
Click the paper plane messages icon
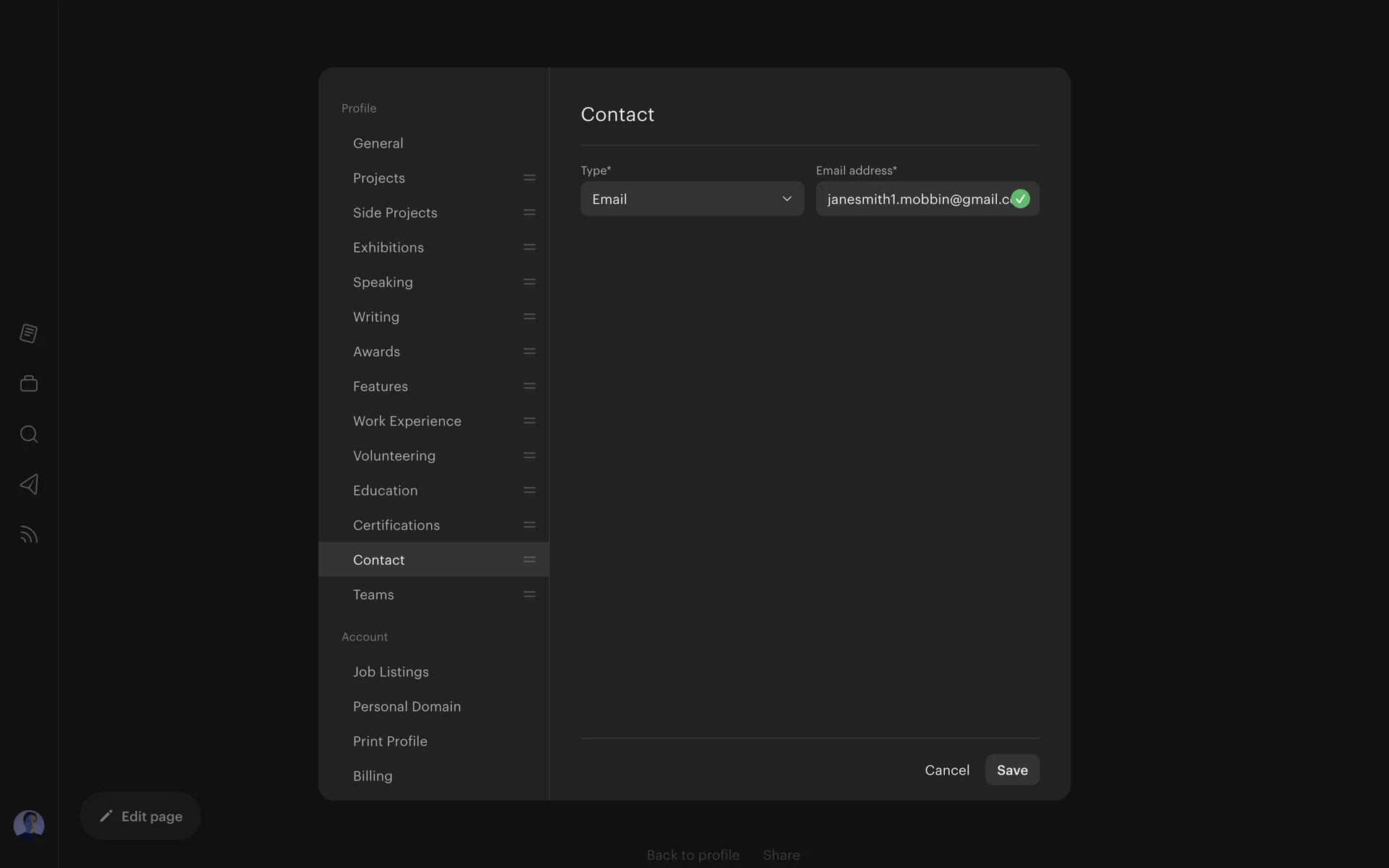29,484
